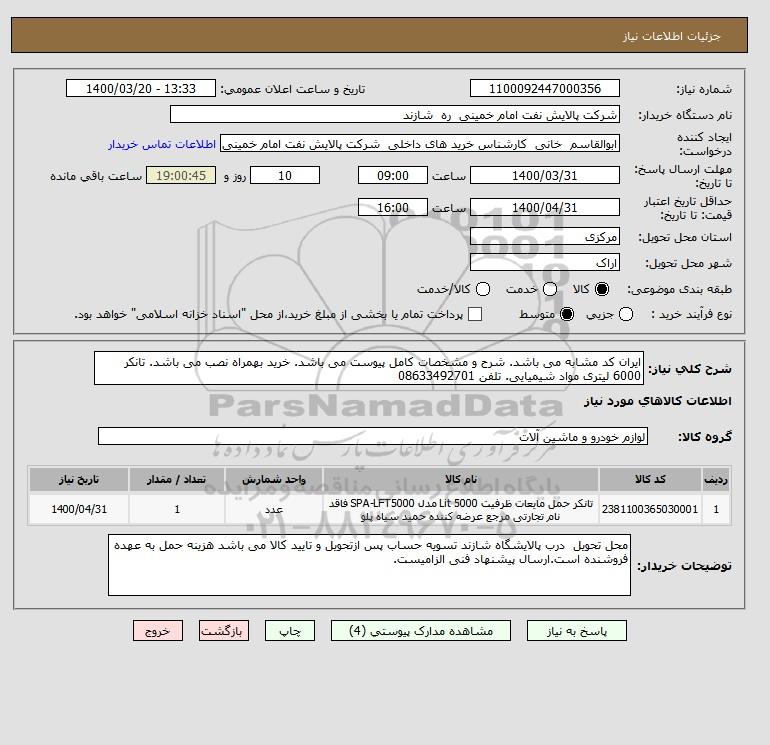770x745 pixels.
Task: Click the buyer notes text area
Action: [x=369, y=565]
